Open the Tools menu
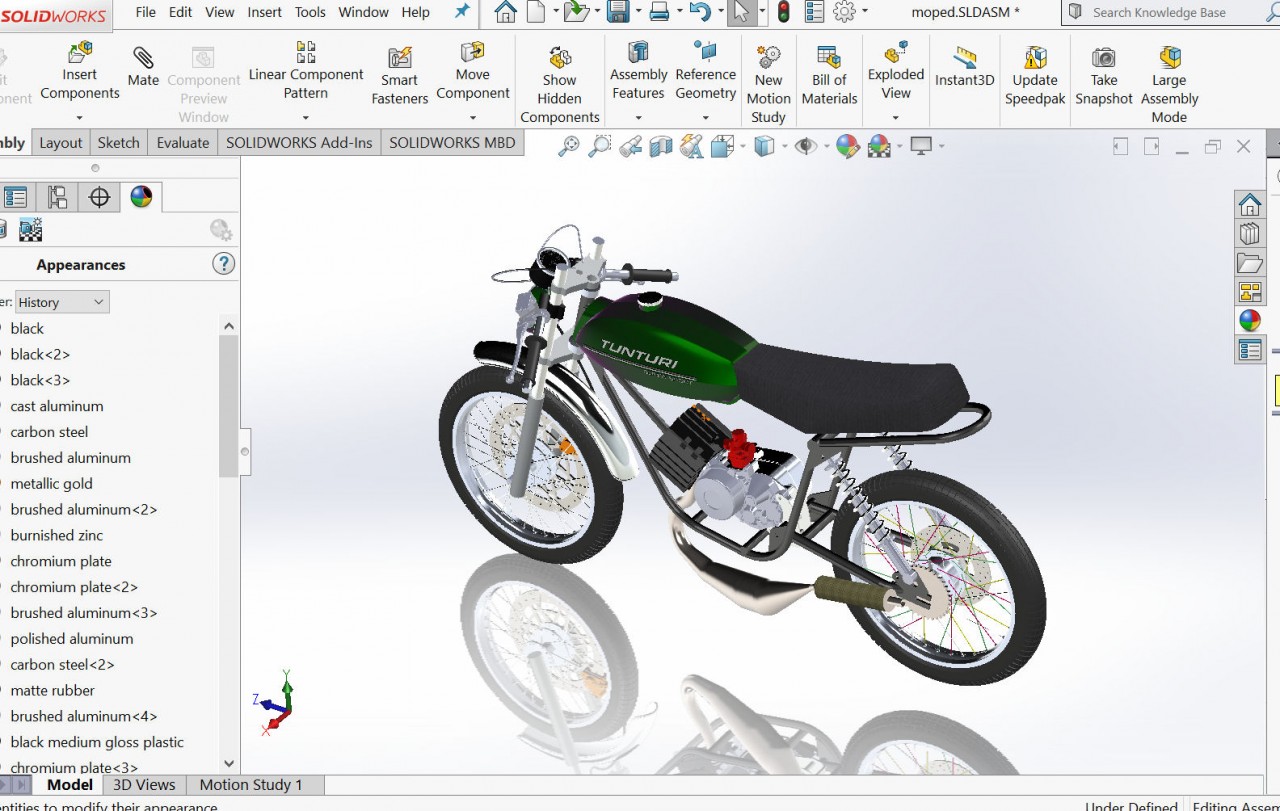Screen dimensions: 1280x811 tap(310, 12)
